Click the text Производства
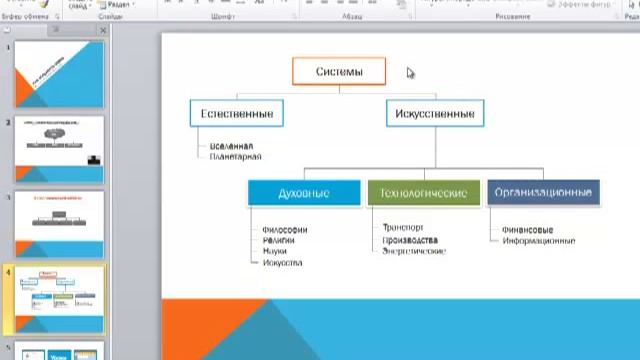640x360 pixels. click(410, 240)
